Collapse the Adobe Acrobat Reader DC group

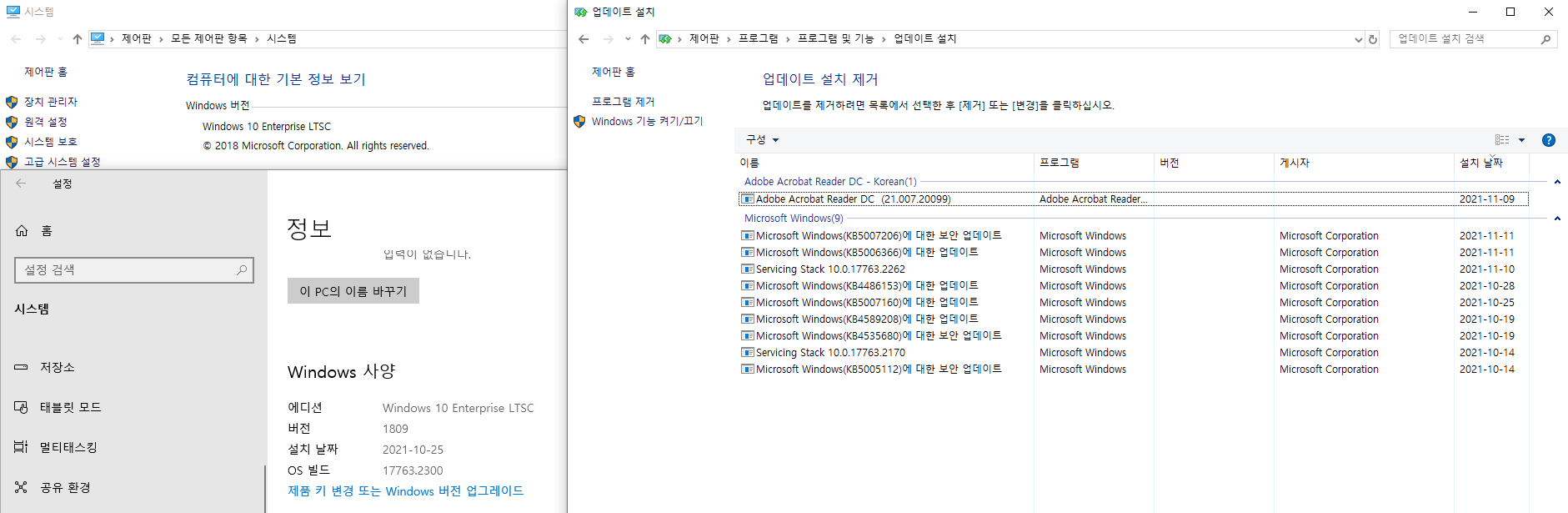click(x=1557, y=182)
